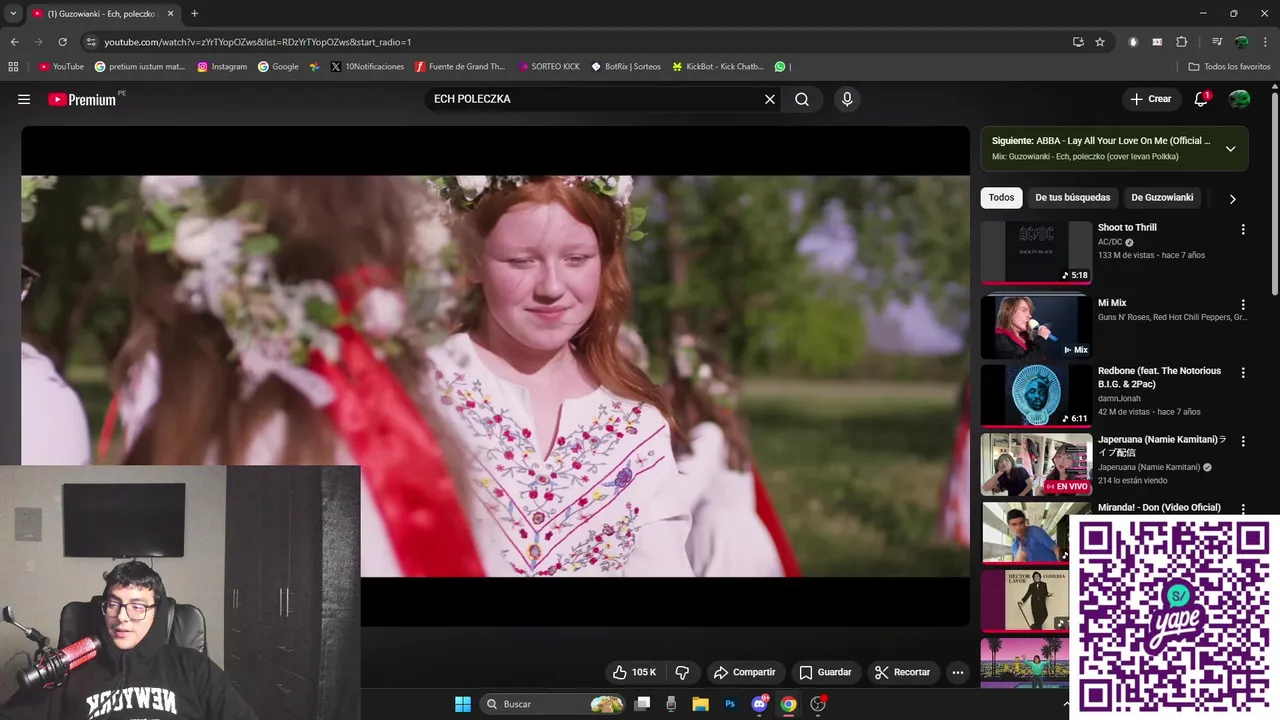Open the KickBot bookmark

(718, 67)
